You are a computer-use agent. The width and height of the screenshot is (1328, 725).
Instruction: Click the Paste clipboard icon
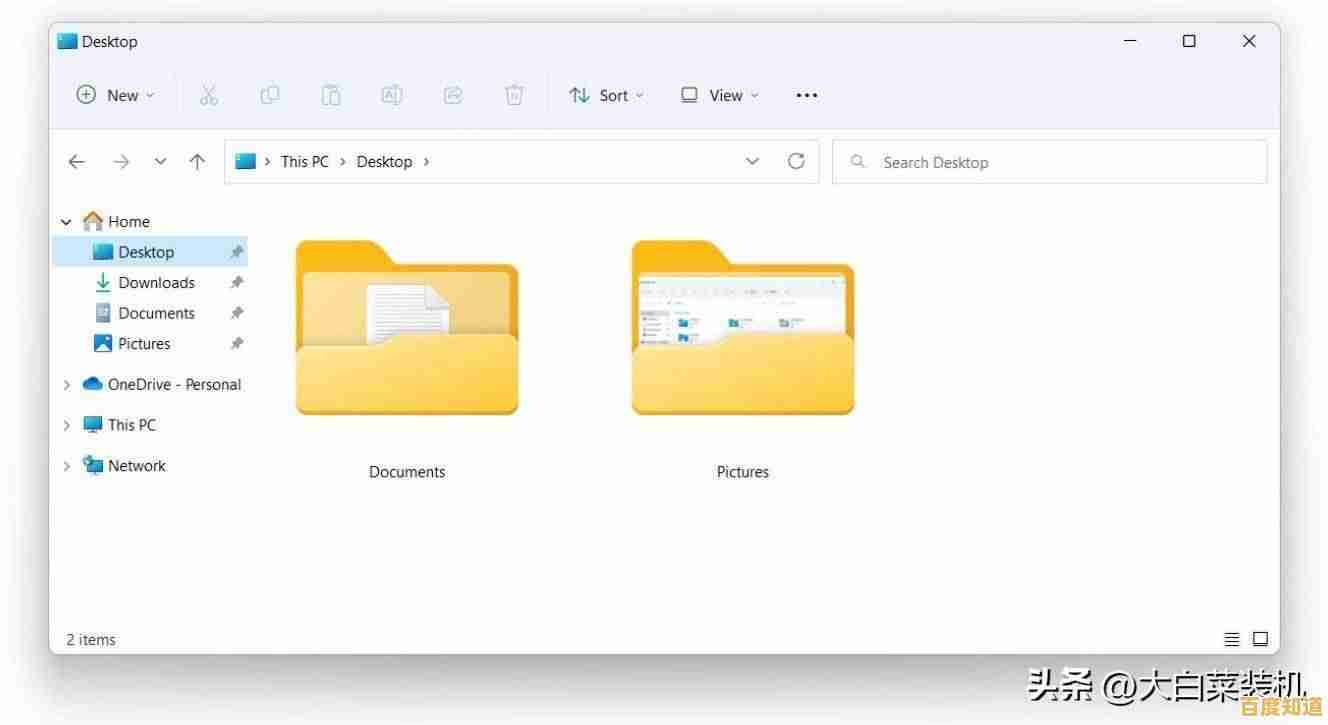(331, 95)
